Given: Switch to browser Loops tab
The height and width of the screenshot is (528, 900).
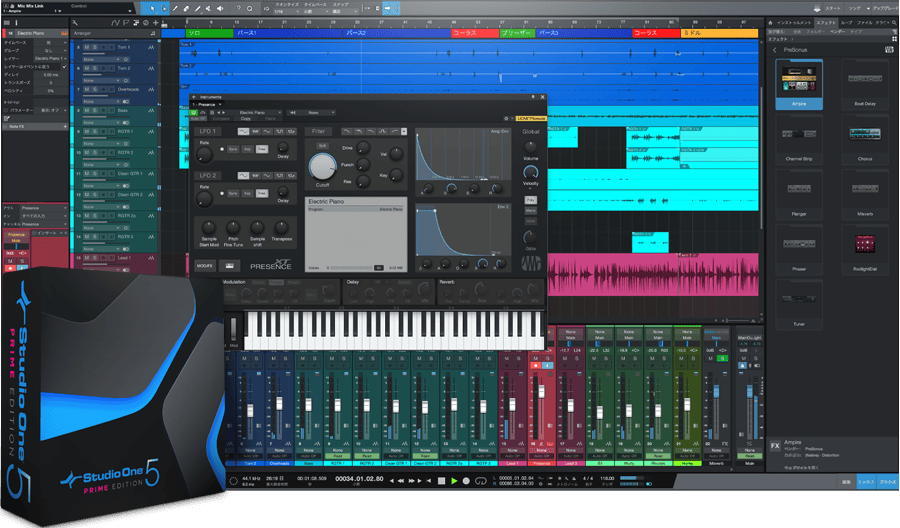Looking at the screenshot, I should click(847, 22).
